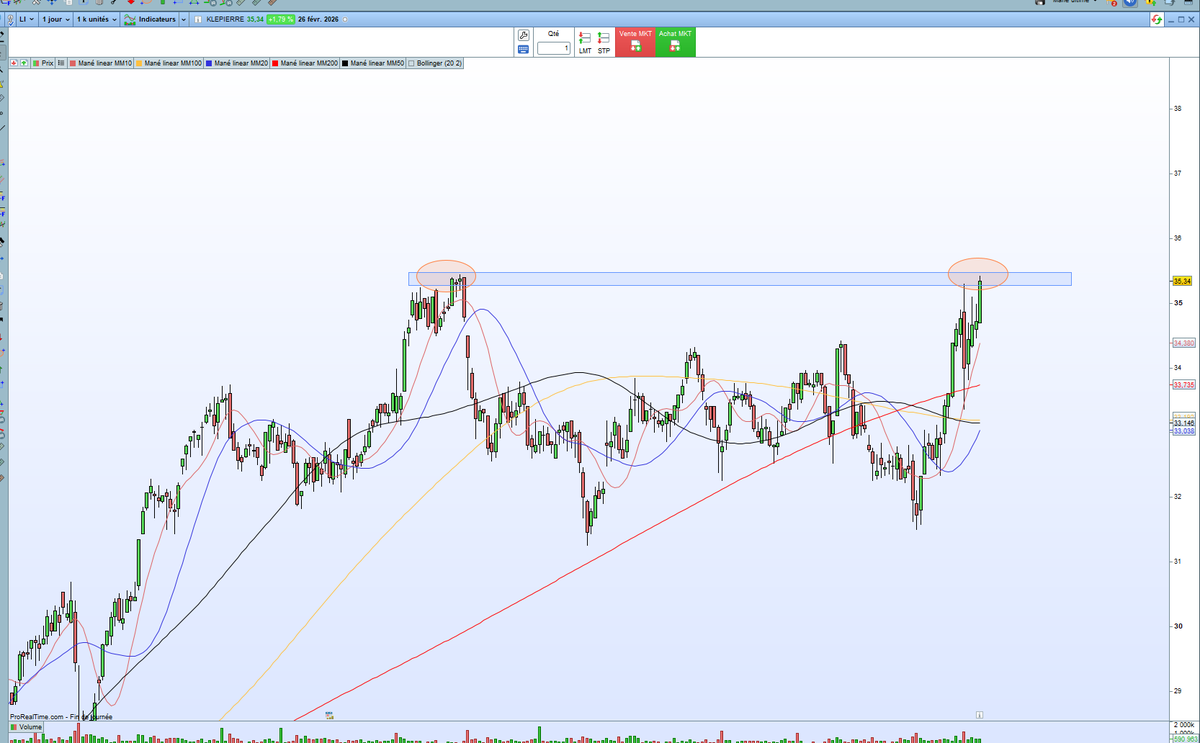The height and width of the screenshot is (743, 1200).
Task: Select the Mané linear MM50 legend item
Action: pyautogui.click(x=373, y=63)
